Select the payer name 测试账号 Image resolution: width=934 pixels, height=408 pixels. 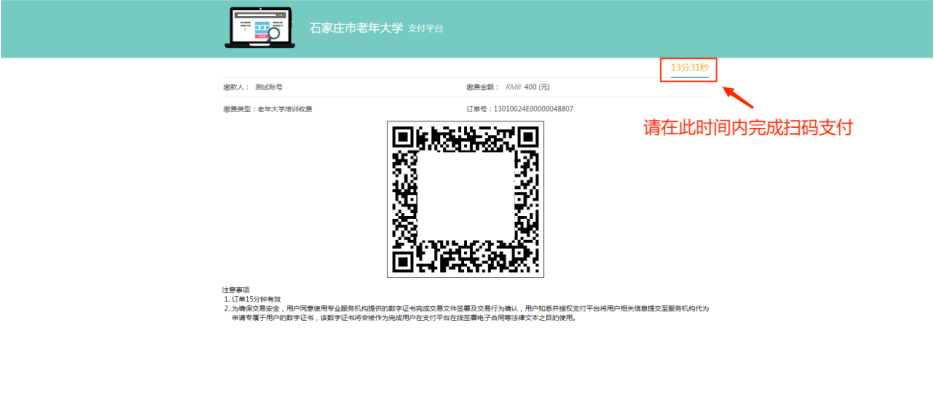[x=269, y=87]
